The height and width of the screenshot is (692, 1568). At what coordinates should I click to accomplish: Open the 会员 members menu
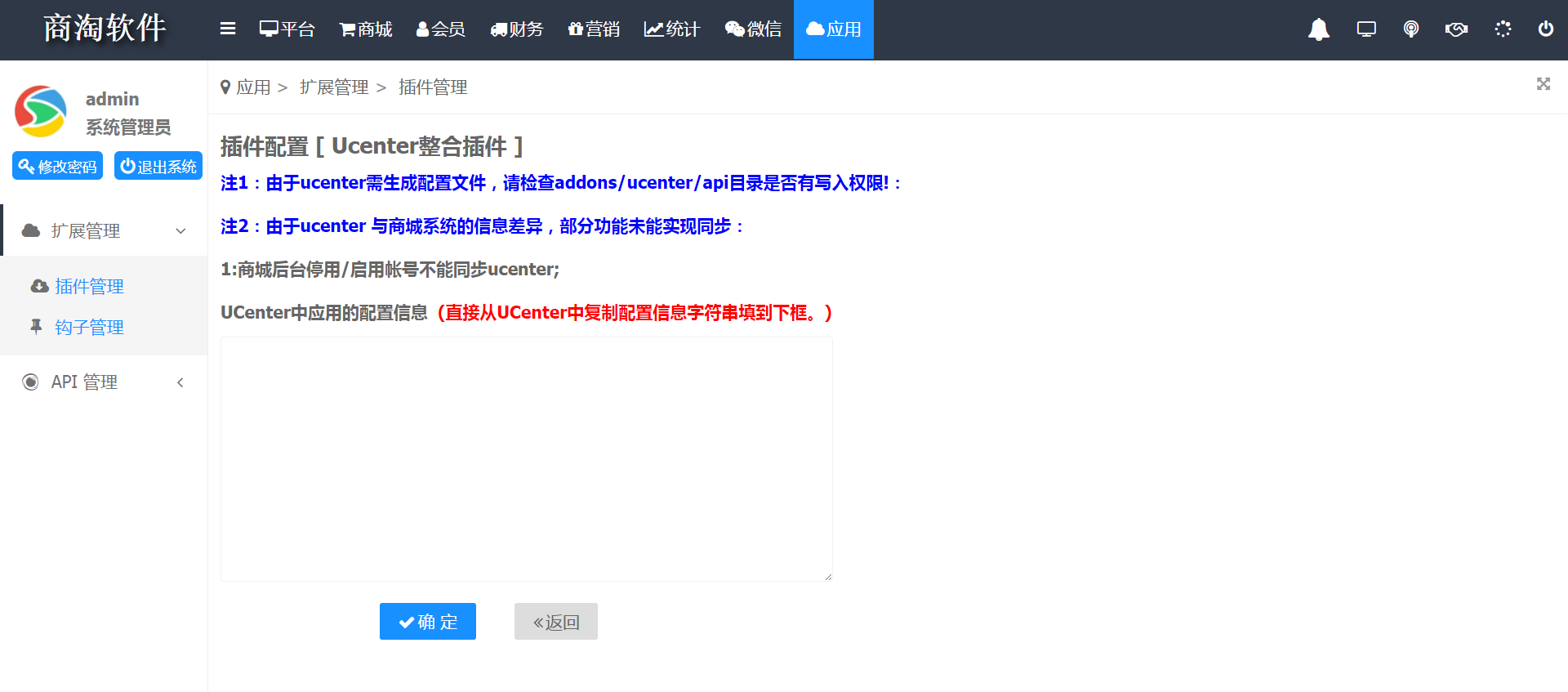coord(441,29)
